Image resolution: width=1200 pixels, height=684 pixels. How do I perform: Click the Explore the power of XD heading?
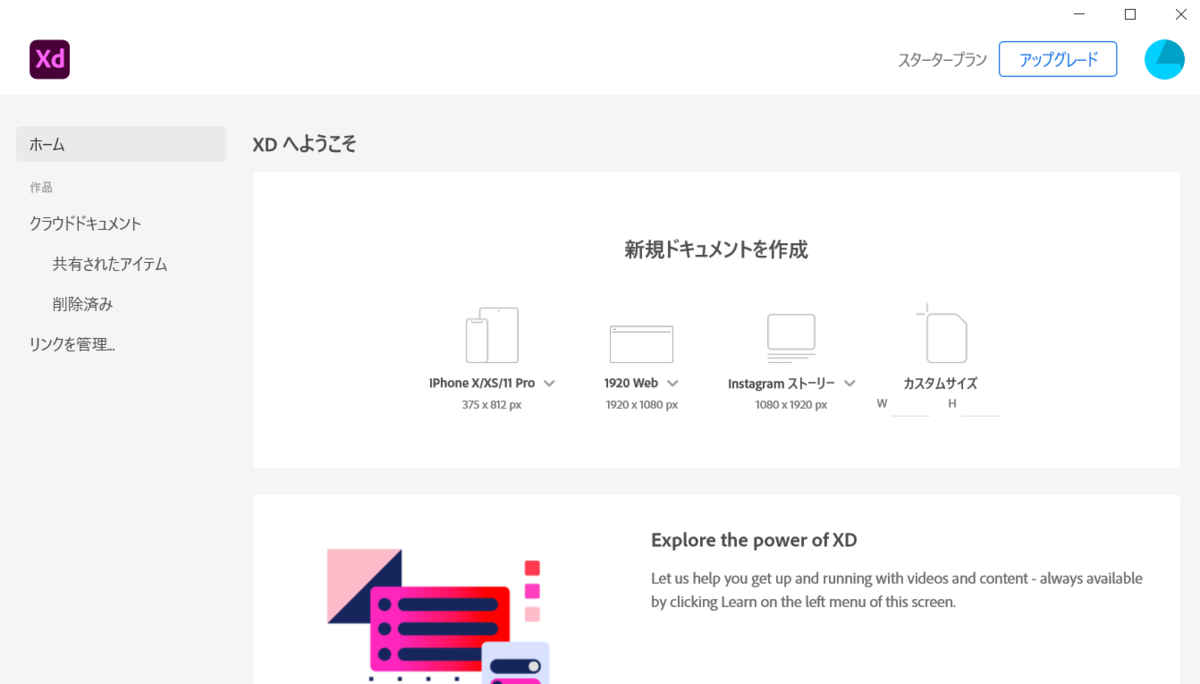(754, 540)
